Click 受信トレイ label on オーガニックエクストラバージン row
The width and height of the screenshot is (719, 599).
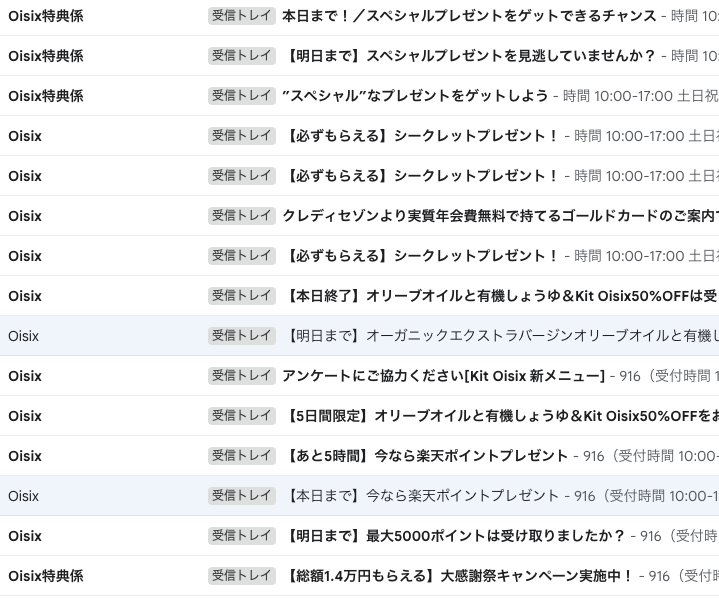pyautogui.click(x=242, y=336)
